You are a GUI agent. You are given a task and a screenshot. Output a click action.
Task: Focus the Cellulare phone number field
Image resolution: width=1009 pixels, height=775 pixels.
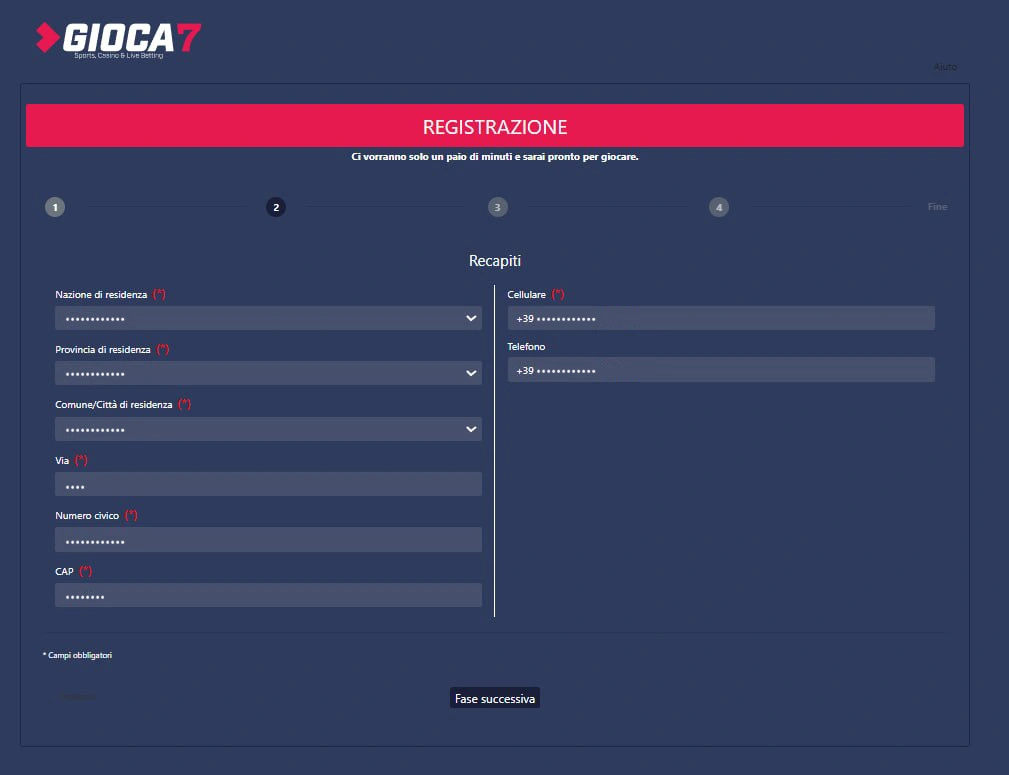tap(721, 318)
